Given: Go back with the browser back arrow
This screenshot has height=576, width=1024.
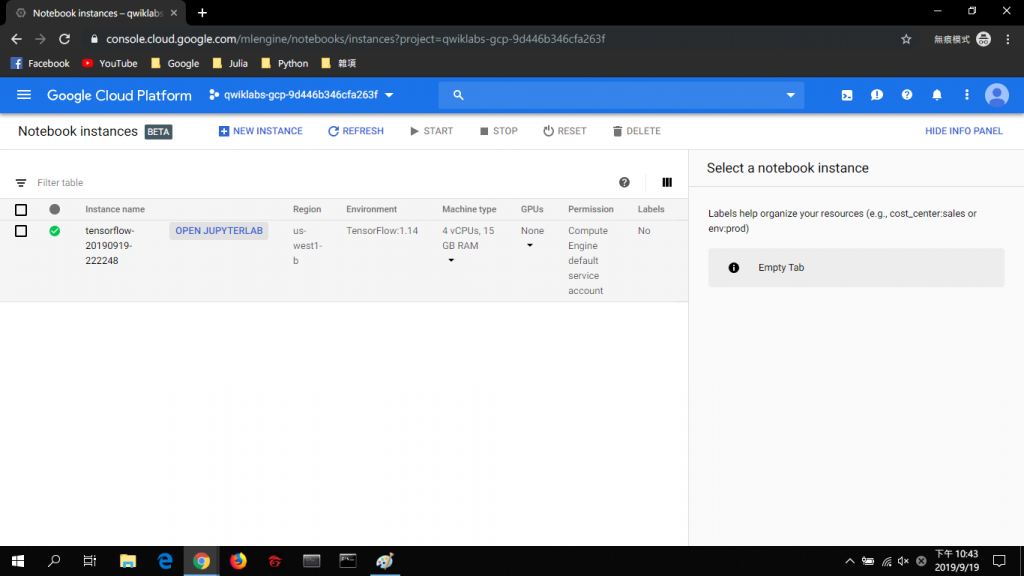Looking at the screenshot, I should pos(16,39).
